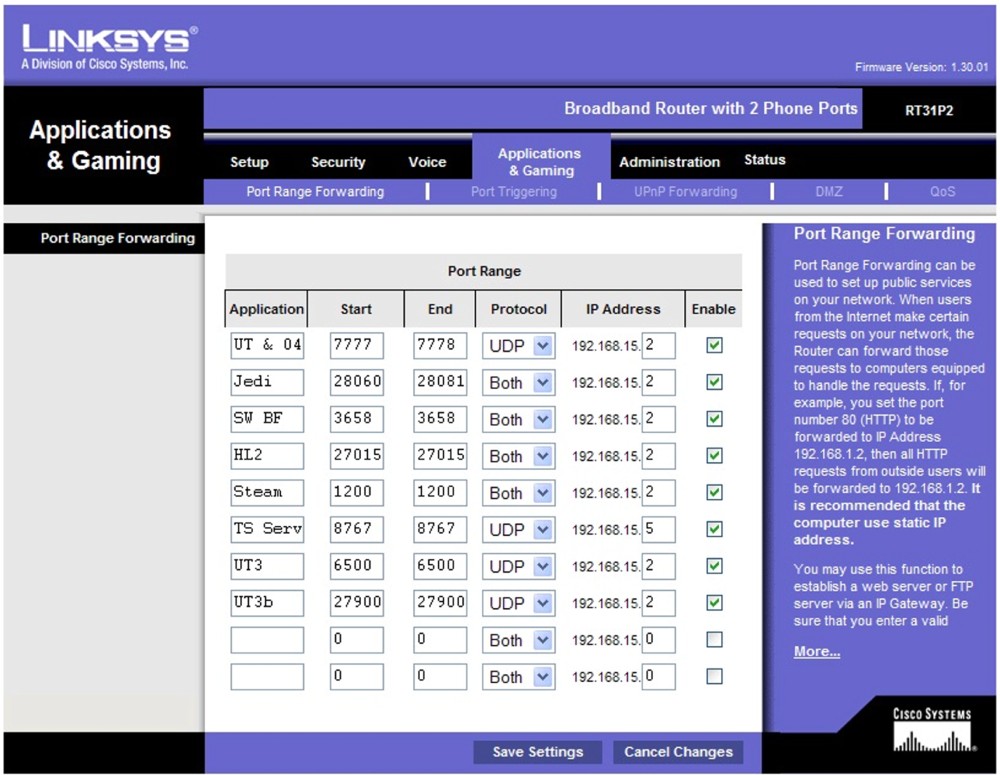Click the SW BF application name field
Image resolution: width=1000 pixels, height=775 pixels.
pyautogui.click(x=267, y=419)
